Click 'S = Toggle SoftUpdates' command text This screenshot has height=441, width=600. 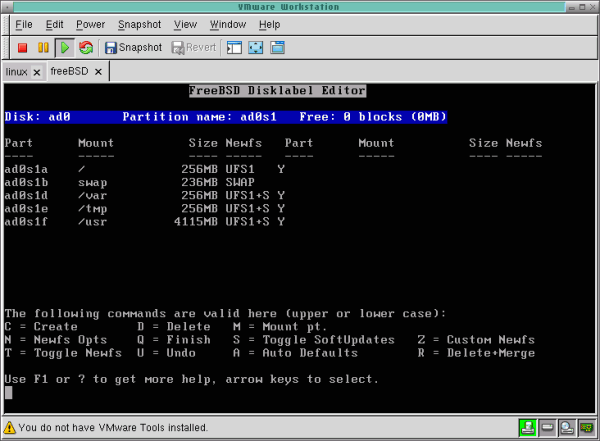coord(313,340)
